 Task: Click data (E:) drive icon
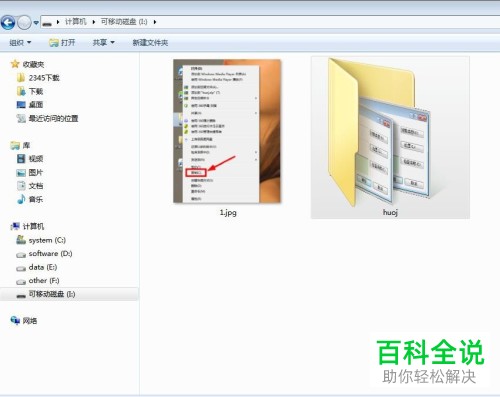click(x=21, y=268)
